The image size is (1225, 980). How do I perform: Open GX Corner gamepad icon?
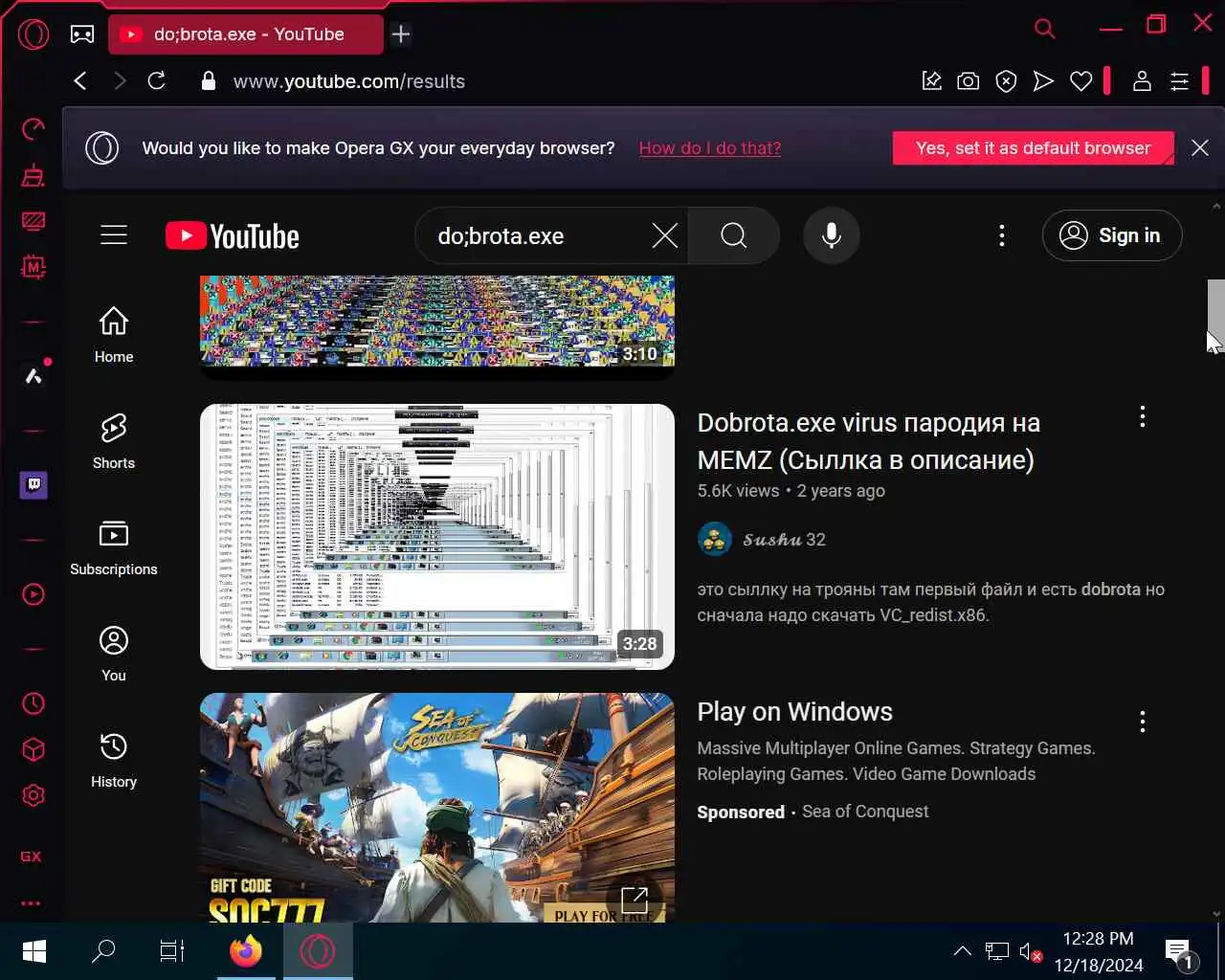pos(82,34)
